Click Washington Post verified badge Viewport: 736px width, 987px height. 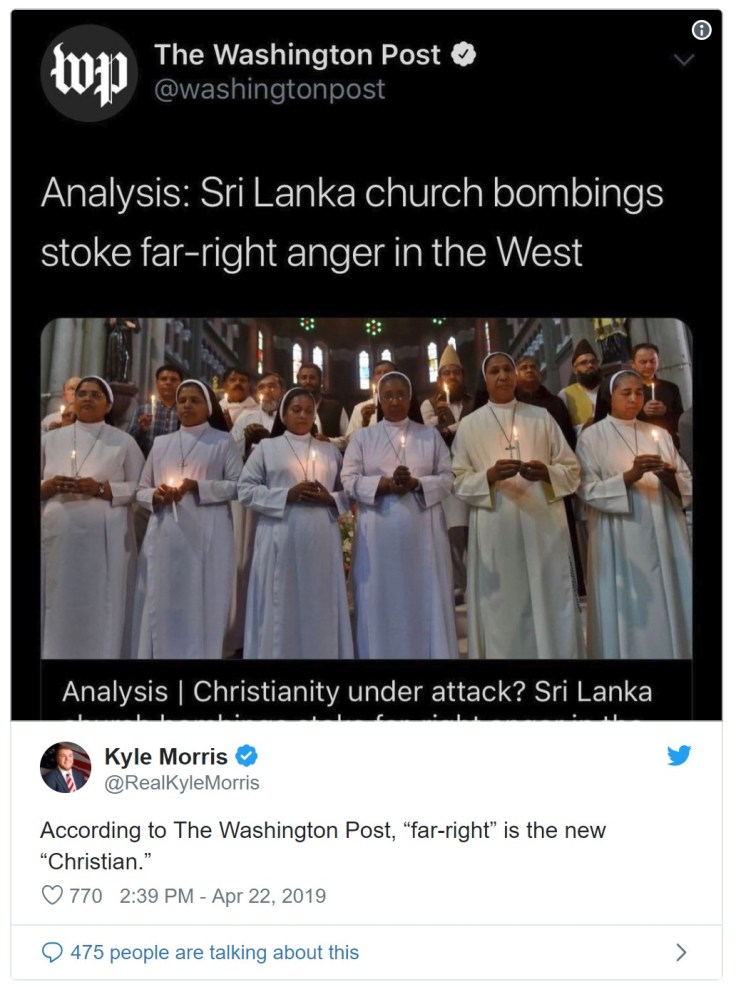[463, 55]
